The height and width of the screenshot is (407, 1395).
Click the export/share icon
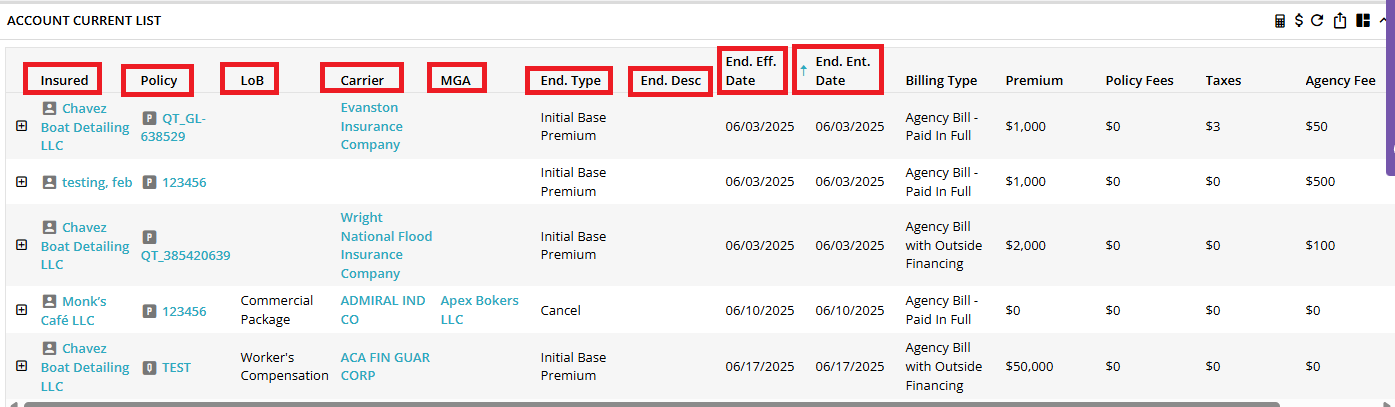1340,21
